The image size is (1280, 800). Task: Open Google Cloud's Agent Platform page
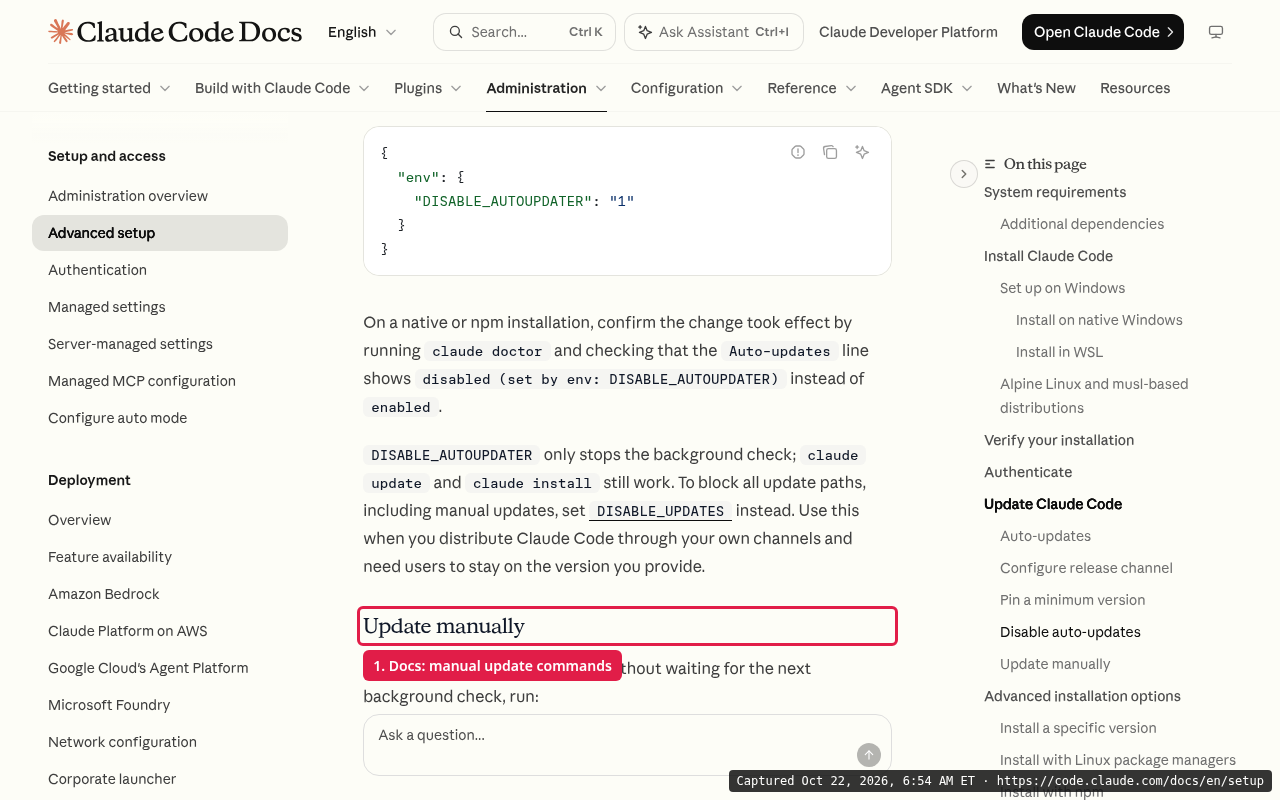pyautogui.click(x=148, y=668)
